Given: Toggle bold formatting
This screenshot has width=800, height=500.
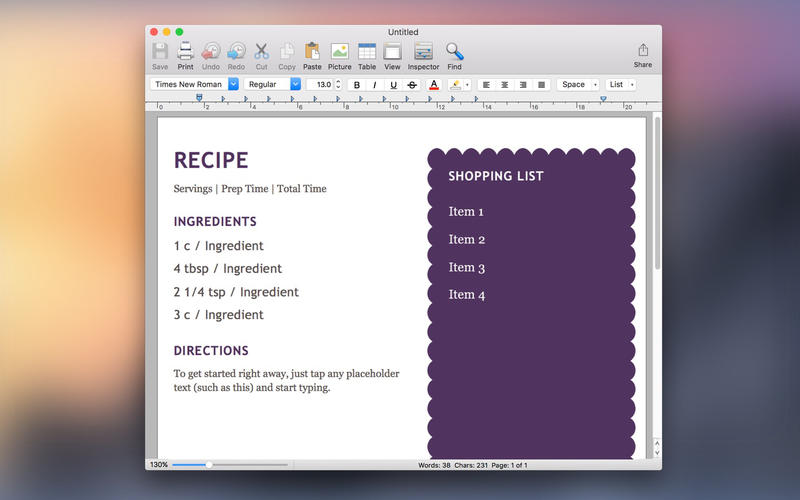Looking at the screenshot, I should pyautogui.click(x=357, y=85).
